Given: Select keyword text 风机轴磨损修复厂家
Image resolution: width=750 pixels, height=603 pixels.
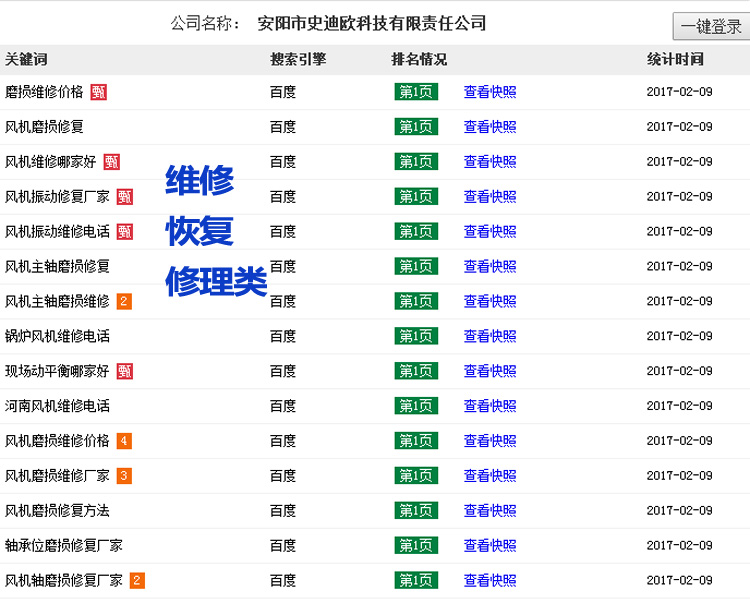Looking at the screenshot, I should pos(64,581).
